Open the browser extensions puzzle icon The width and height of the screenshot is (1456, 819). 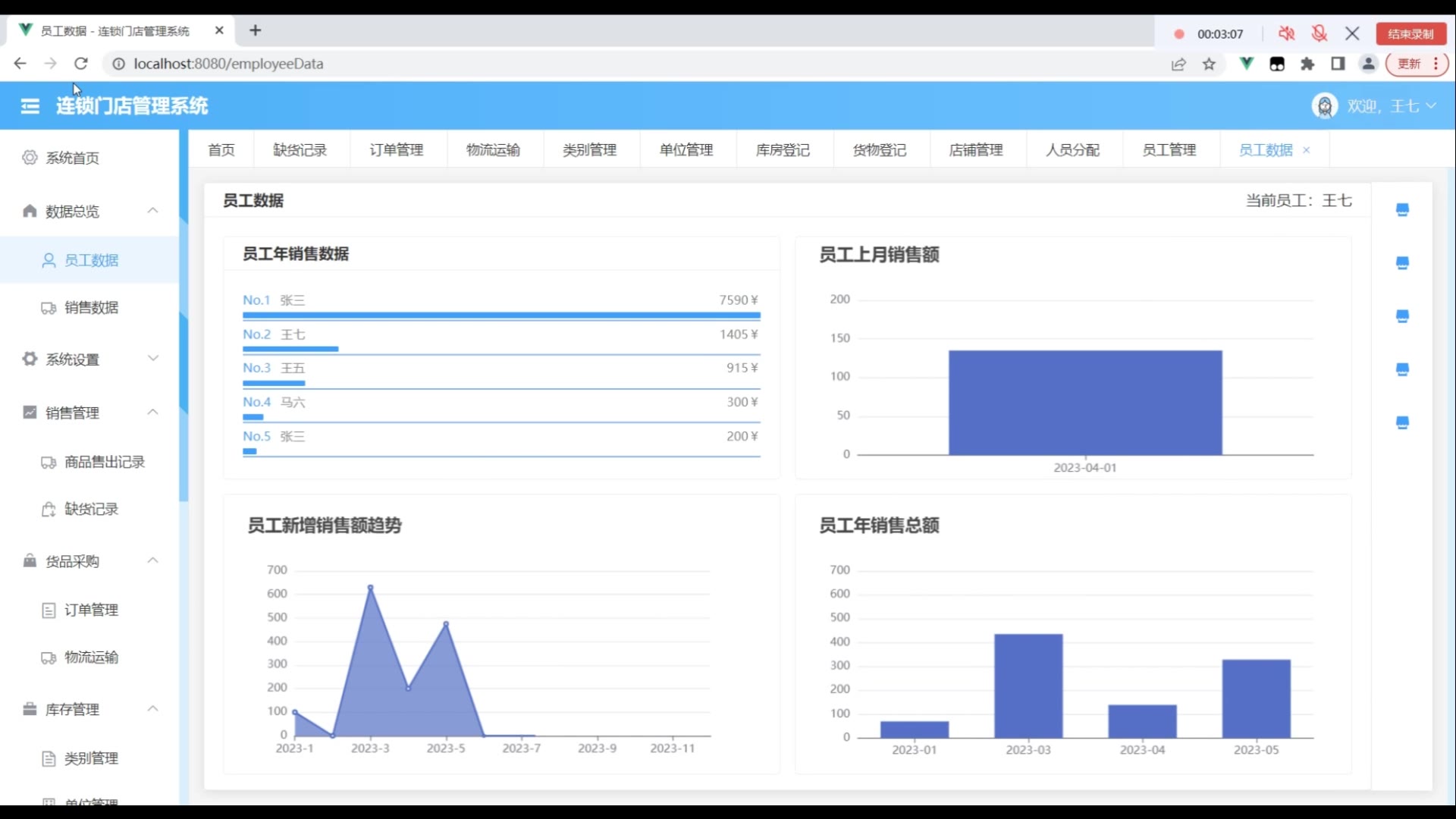point(1307,64)
